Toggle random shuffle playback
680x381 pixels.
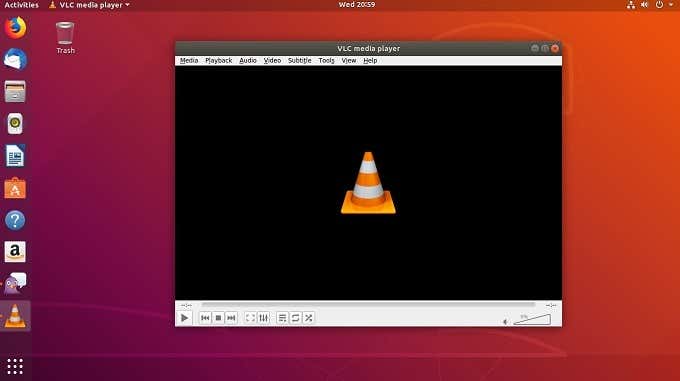tap(308, 318)
